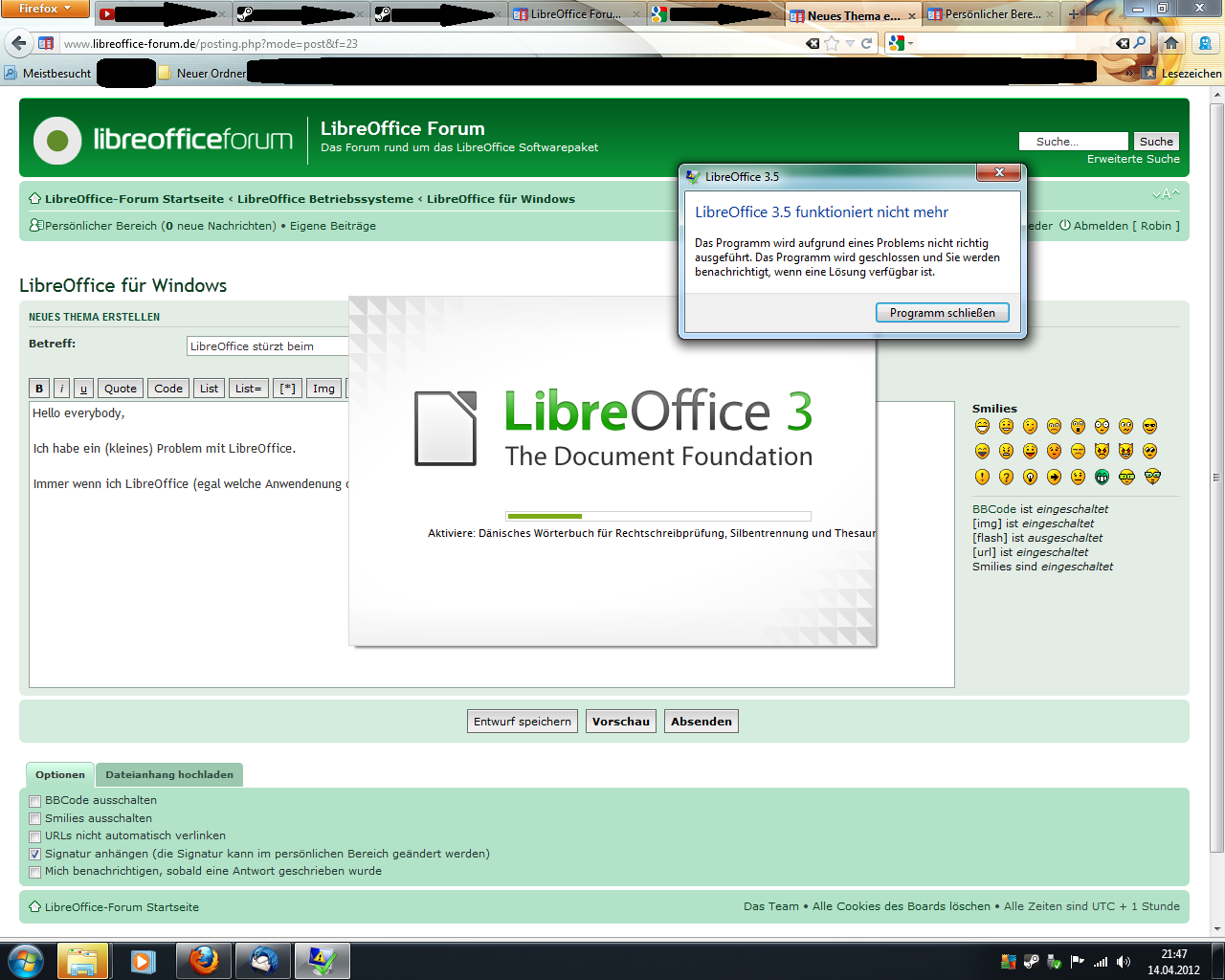Insert the light bulb idea smiley

coord(1030,477)
